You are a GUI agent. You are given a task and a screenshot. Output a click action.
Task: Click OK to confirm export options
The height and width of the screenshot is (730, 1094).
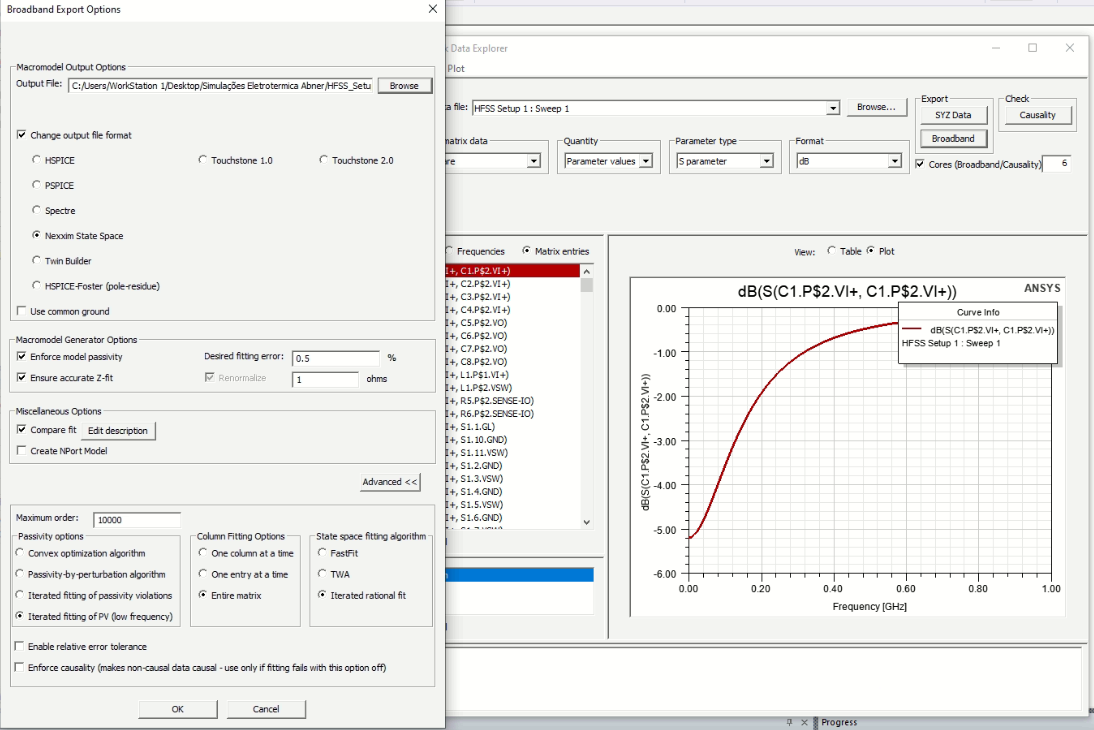(x=178, y=709)
